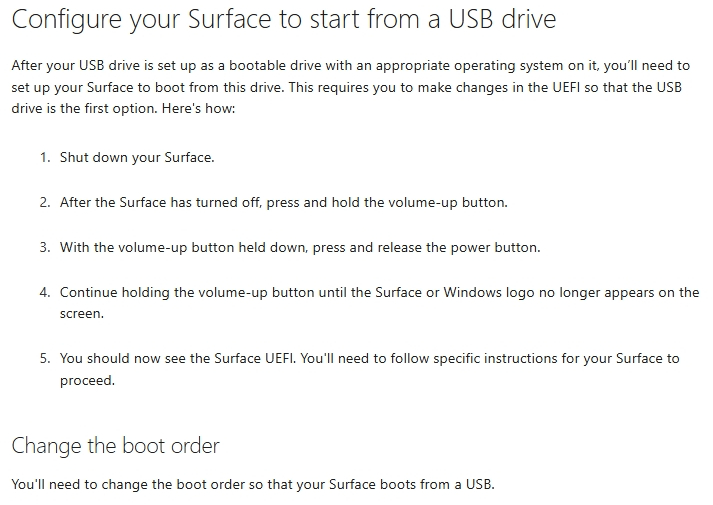713x505 pixels.
Task: Click the 'Change the boot order' heading
Action: [x=115, y=446]
